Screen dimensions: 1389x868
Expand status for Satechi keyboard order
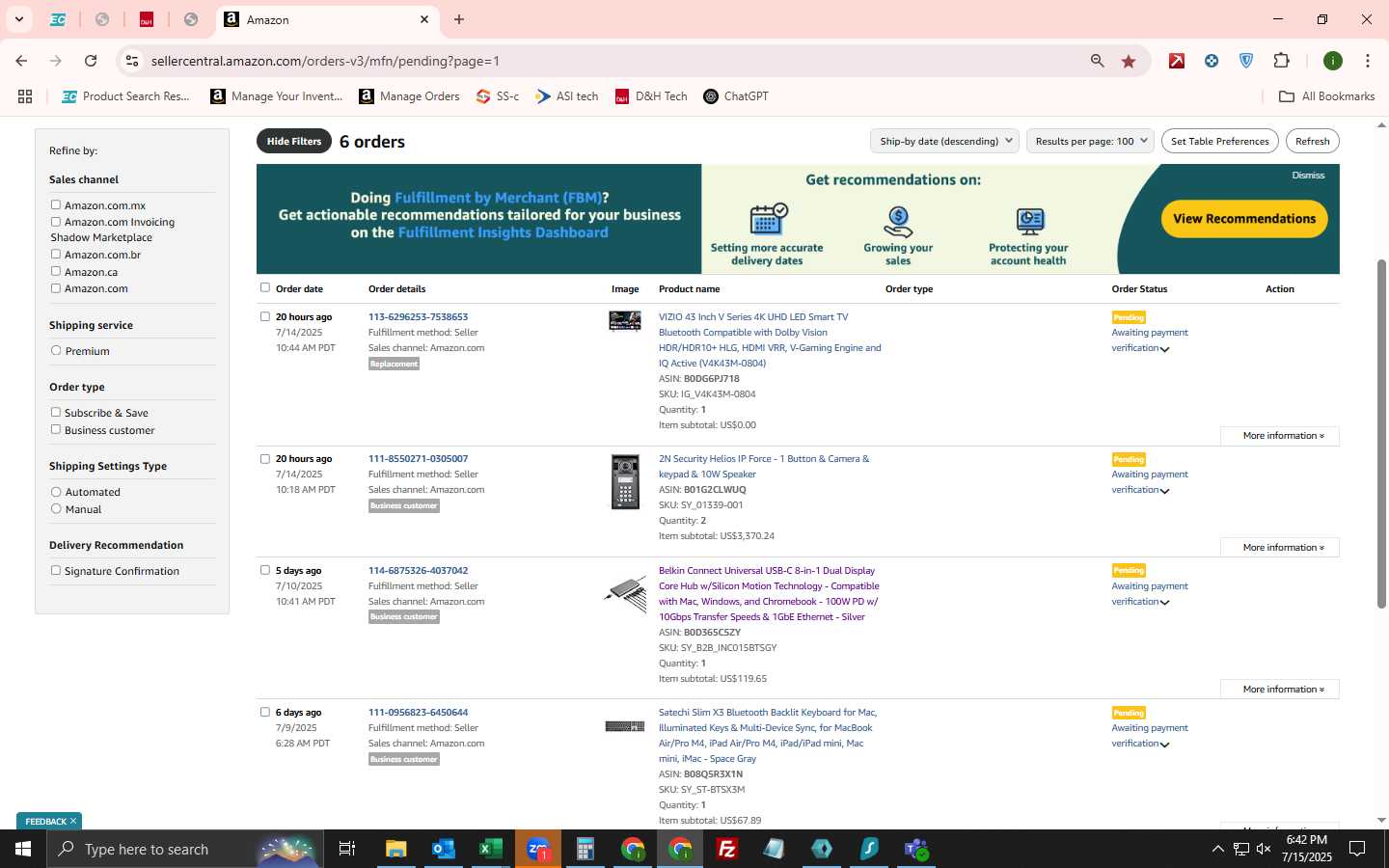(x=1164, y=745)
